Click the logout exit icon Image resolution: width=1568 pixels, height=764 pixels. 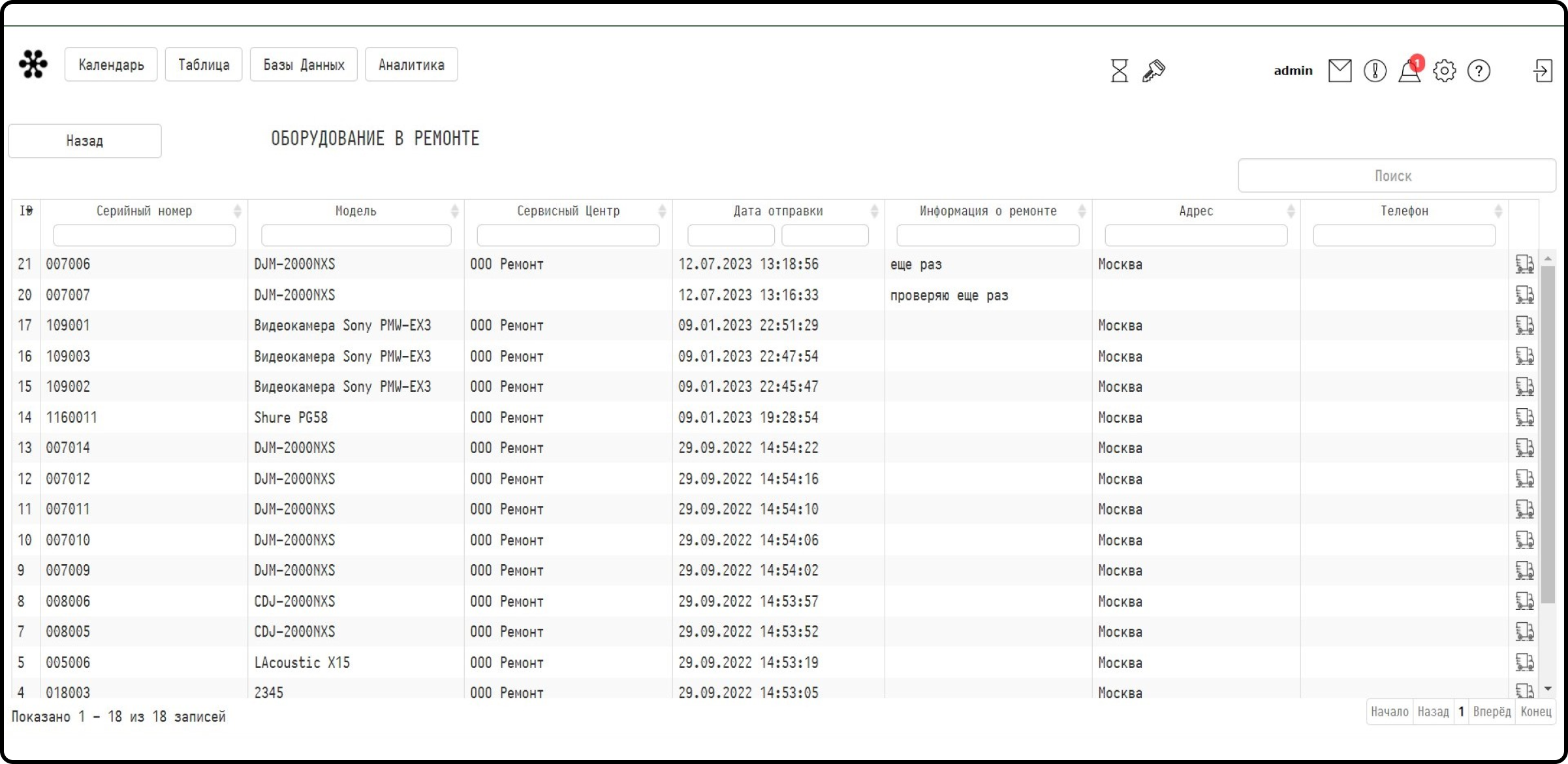tap(1543, 71)
